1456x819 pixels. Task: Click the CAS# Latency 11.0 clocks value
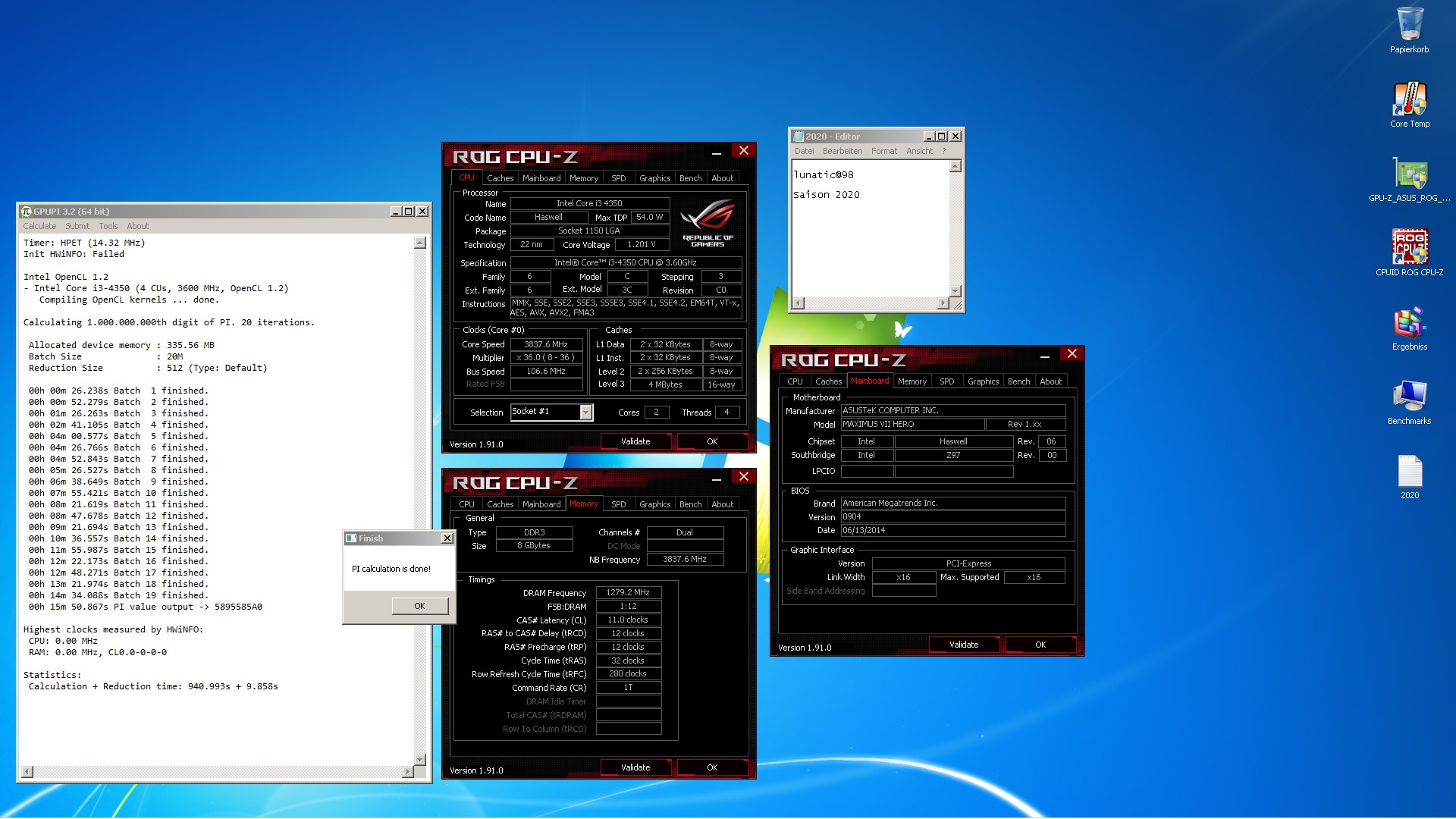click(x=628, y=620)
